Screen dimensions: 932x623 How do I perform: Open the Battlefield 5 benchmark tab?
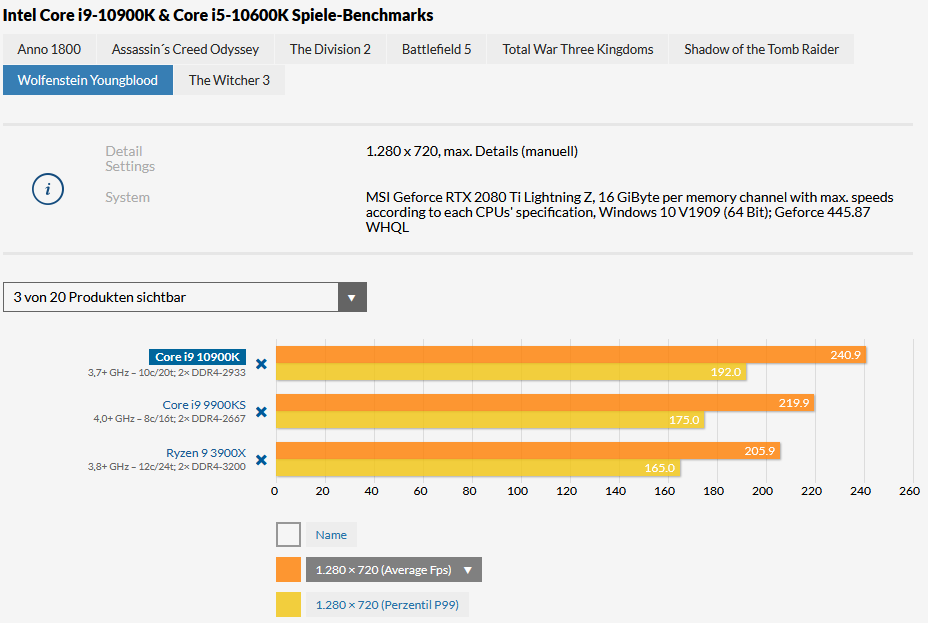pos(436,49)
